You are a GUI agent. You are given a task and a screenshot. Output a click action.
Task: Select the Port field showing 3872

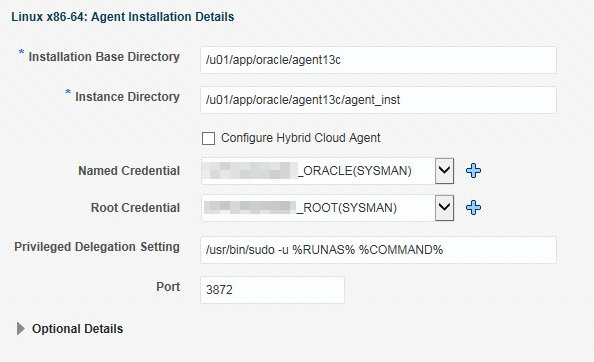(x=272, y=290)
